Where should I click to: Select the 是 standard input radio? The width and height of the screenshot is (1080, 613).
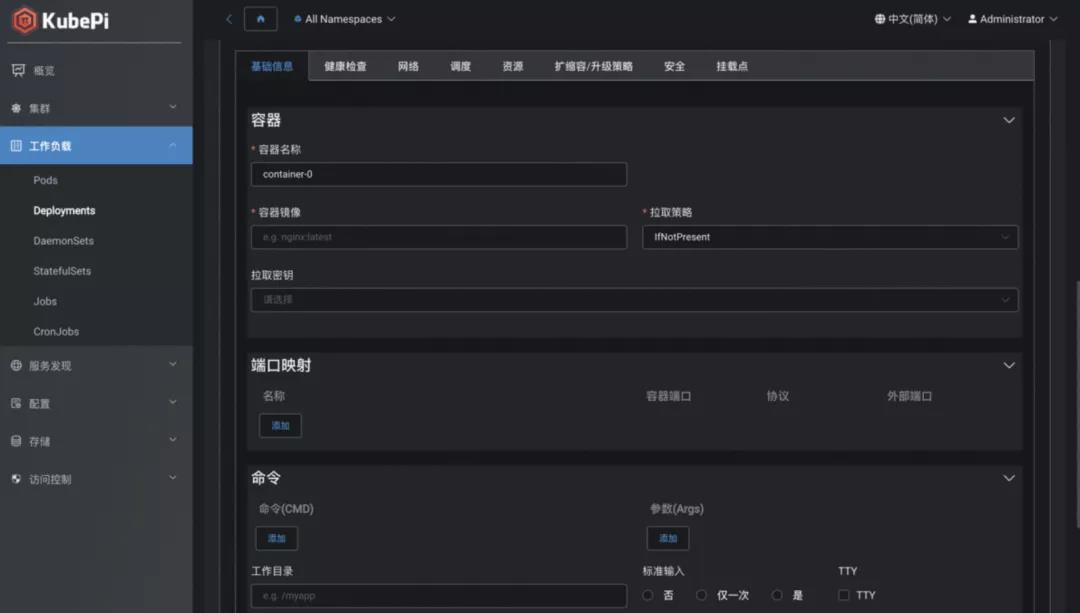(777, 595)
